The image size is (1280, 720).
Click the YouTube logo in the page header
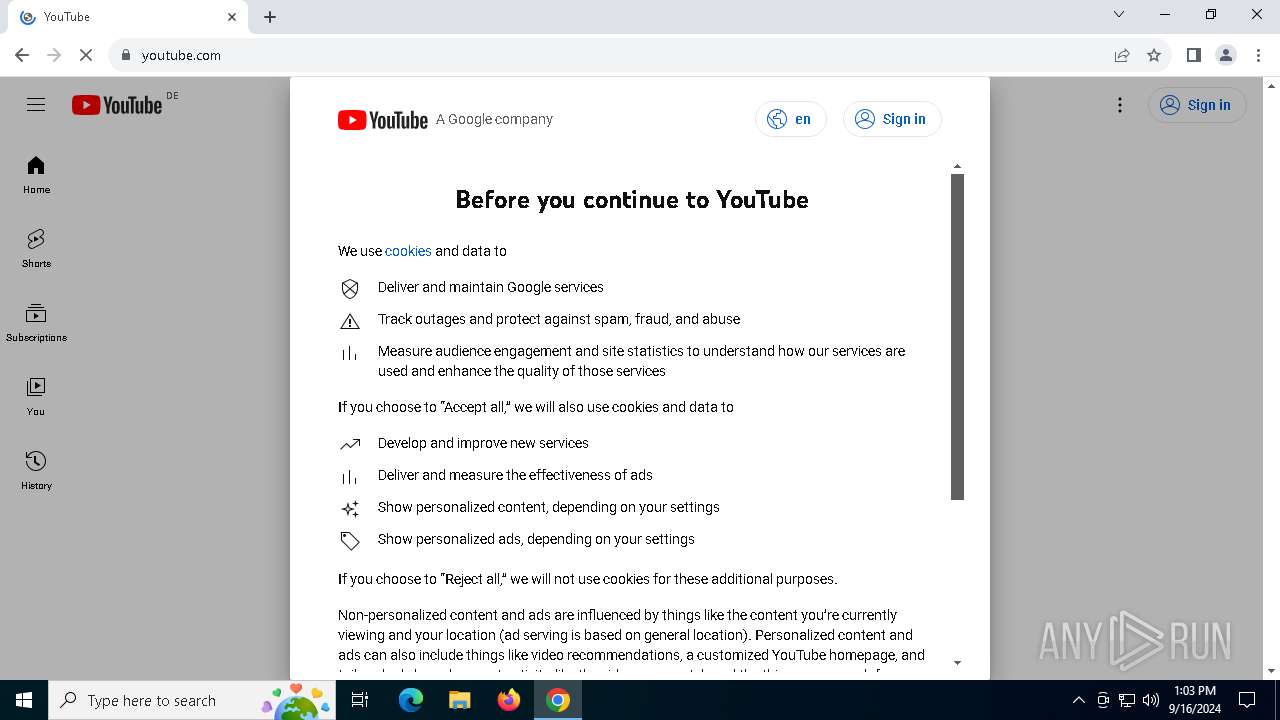pyautogui.click(x=117, y=105)
